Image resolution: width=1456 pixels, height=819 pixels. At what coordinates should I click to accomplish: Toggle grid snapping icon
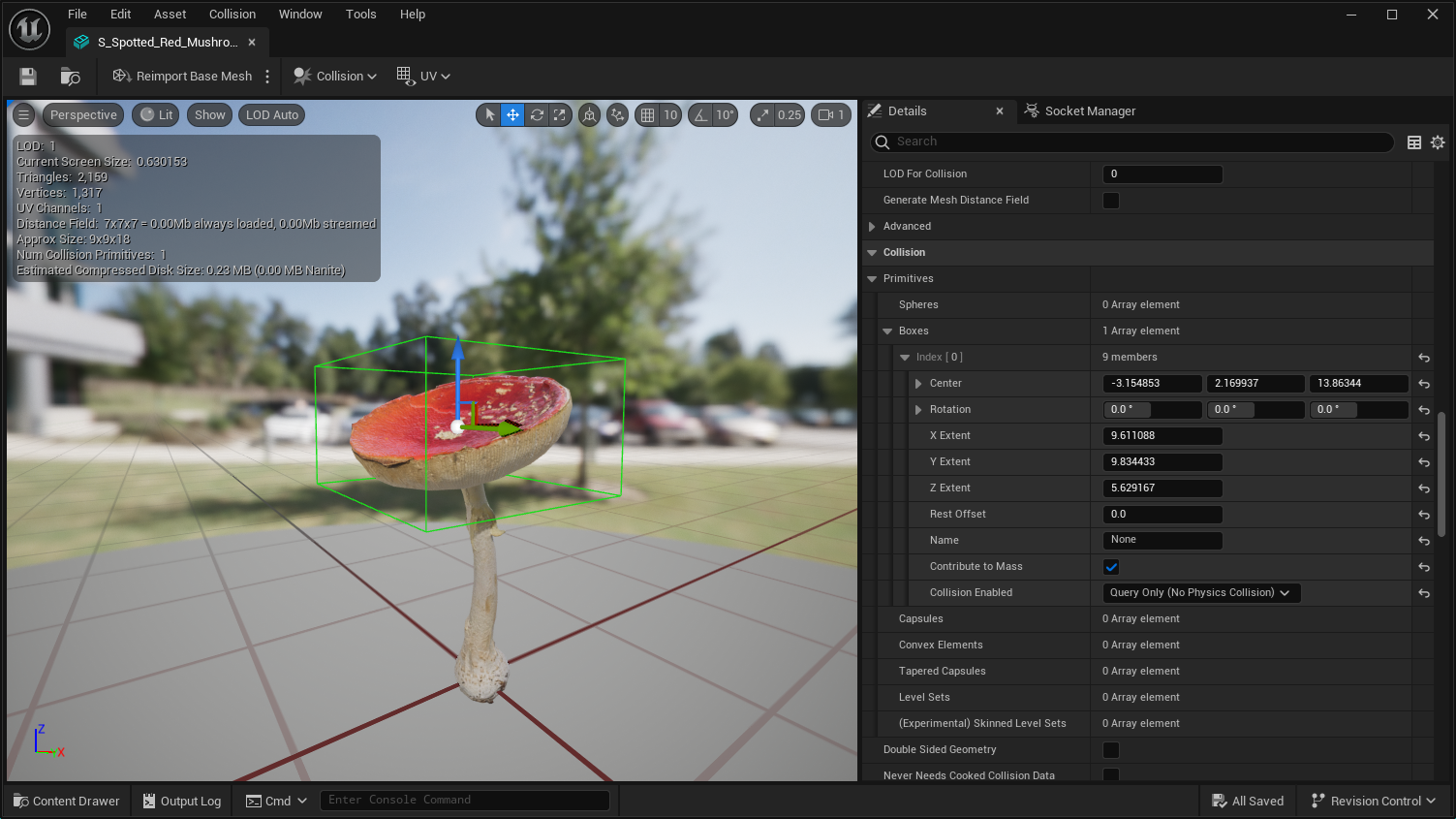pos(647,114)
